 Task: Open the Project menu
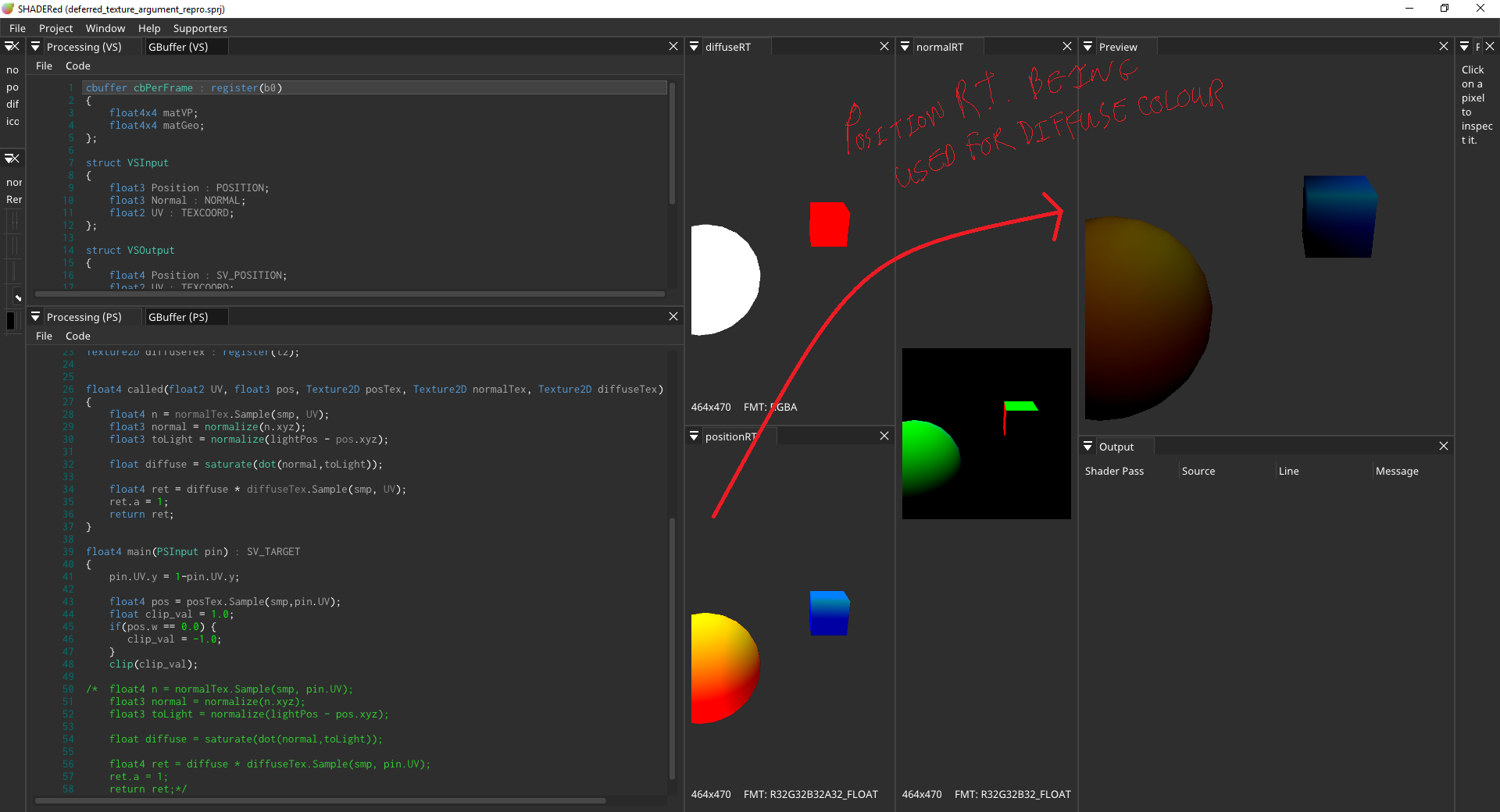[x=55, y=28]
